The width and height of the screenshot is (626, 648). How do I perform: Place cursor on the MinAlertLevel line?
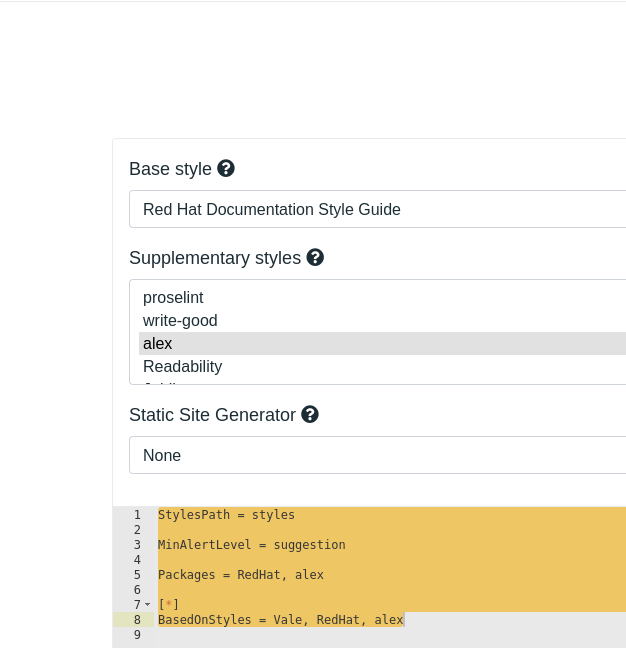(x=251, y=545)
